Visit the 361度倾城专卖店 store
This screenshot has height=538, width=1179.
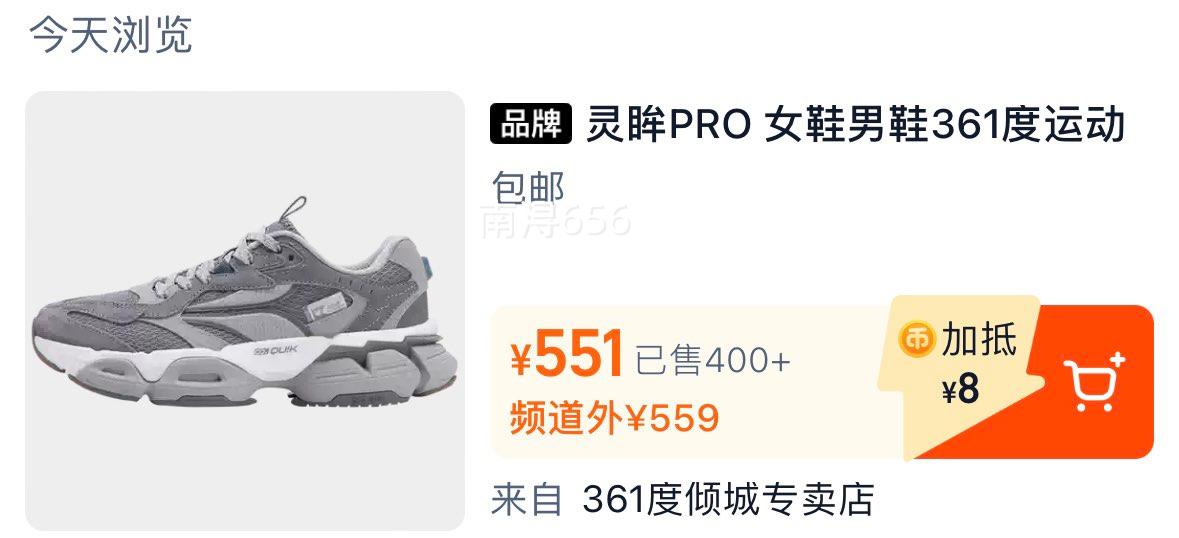(728, 499)
